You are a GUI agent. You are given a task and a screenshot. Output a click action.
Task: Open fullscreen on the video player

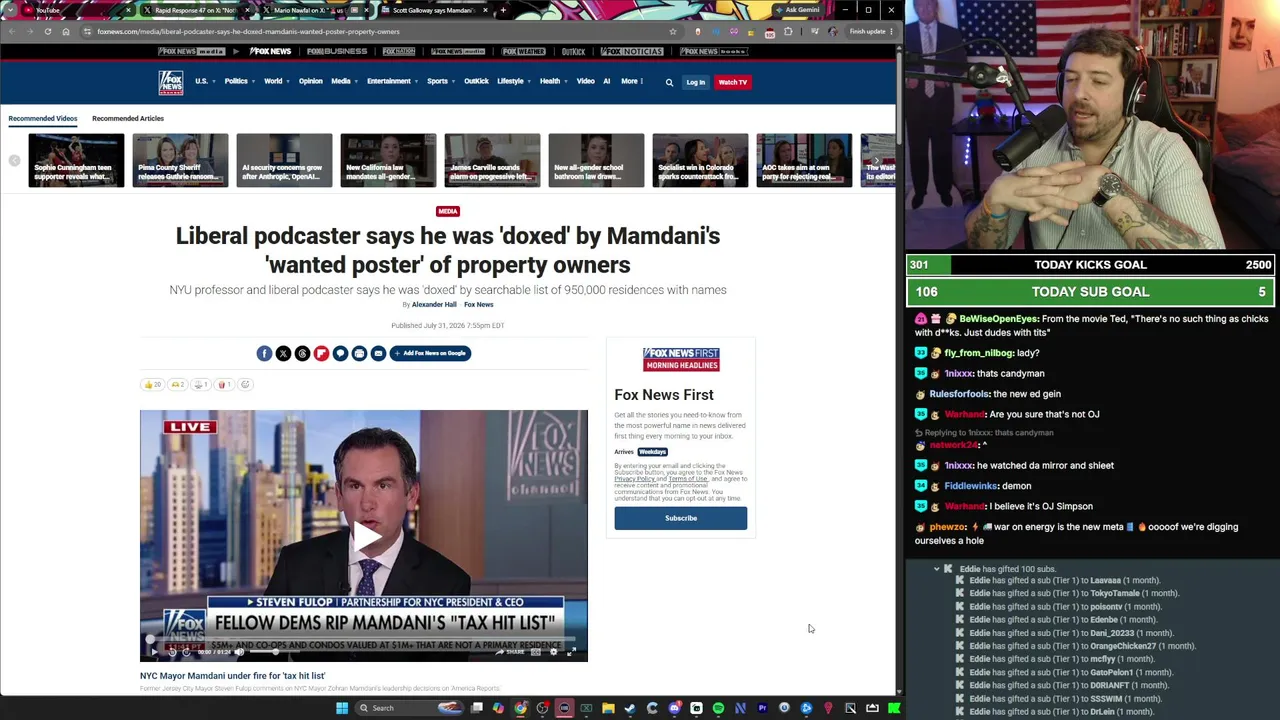pyautogui.click(x=572, y=652)
